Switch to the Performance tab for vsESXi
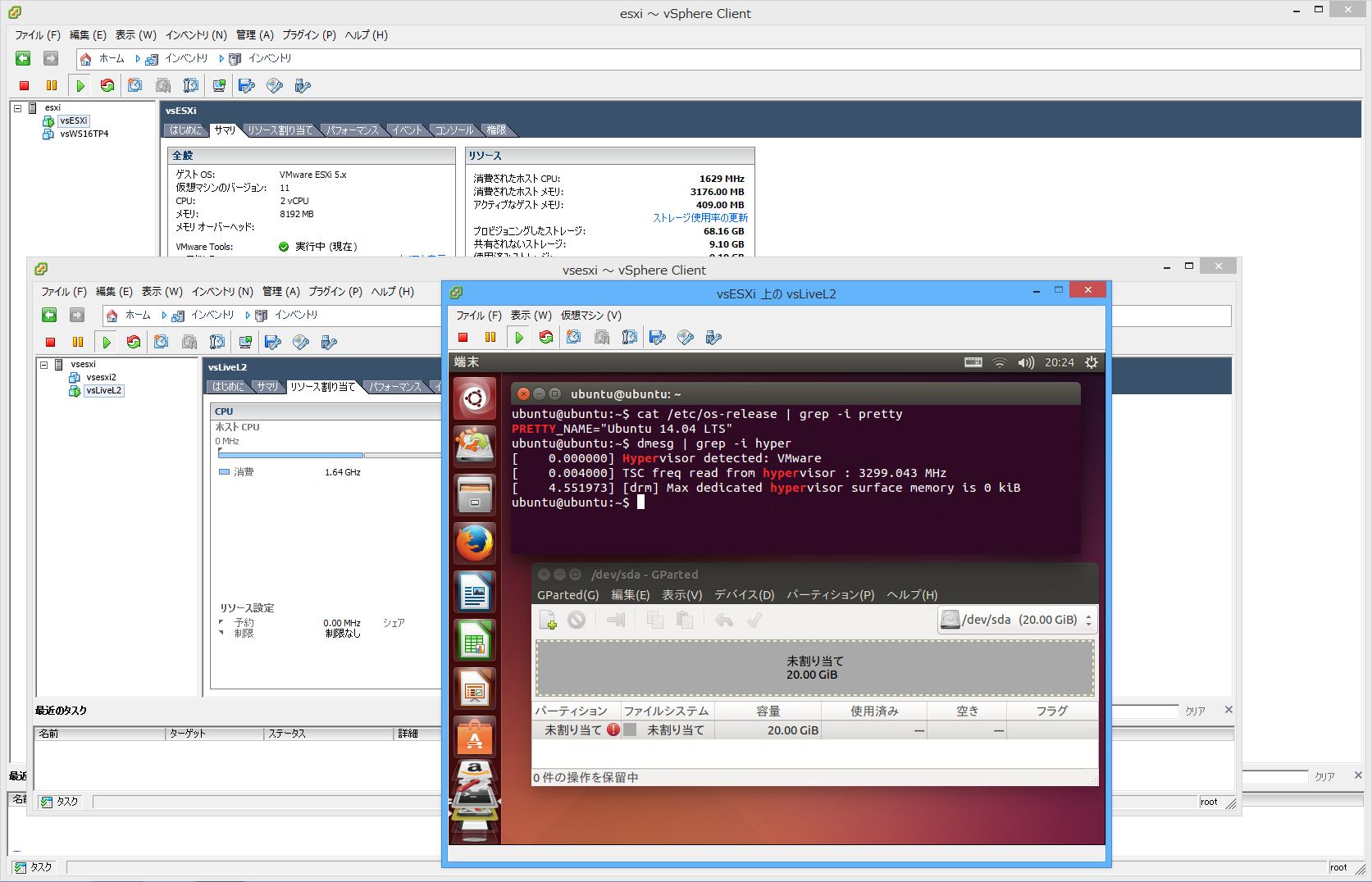1372x882 pixels. click(352, 130)
